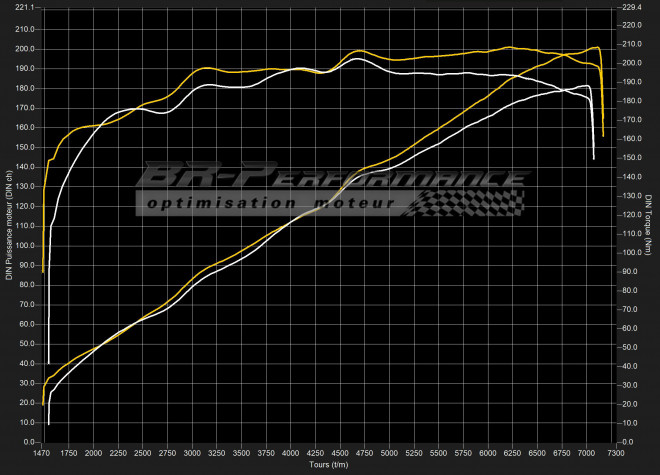Image resolution: width=660 pixels, height=475 pixels.
Task: Pick the 5500 rpm tick label
Action: 439,453
